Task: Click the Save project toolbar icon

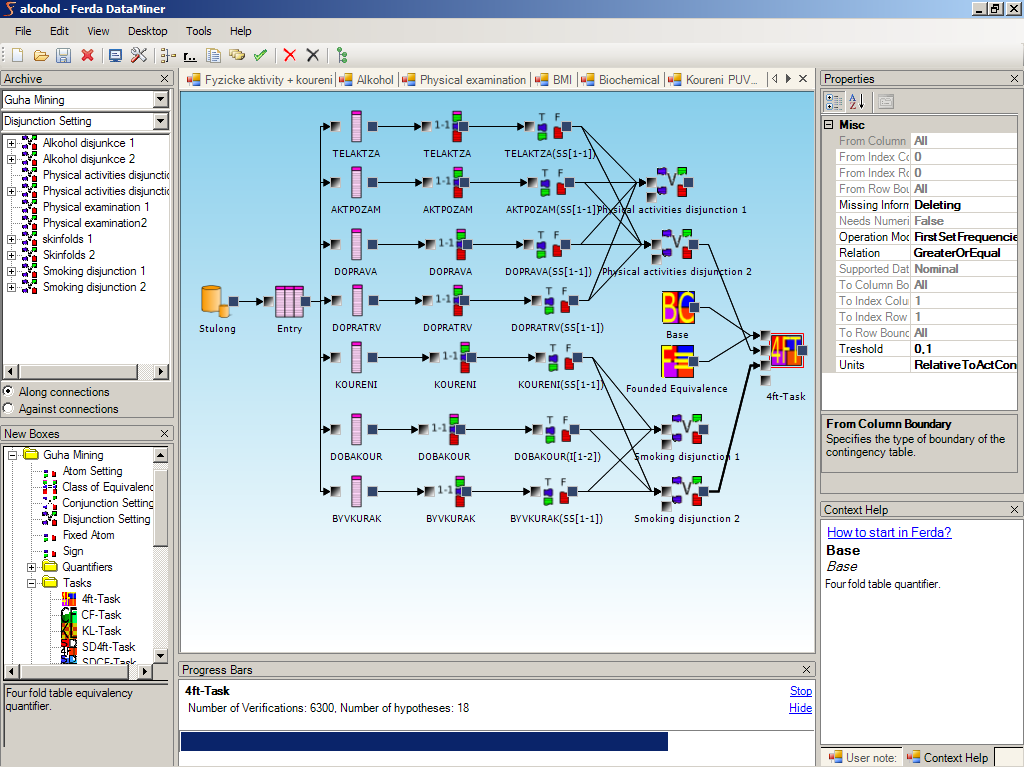Action: coord(63,56)
